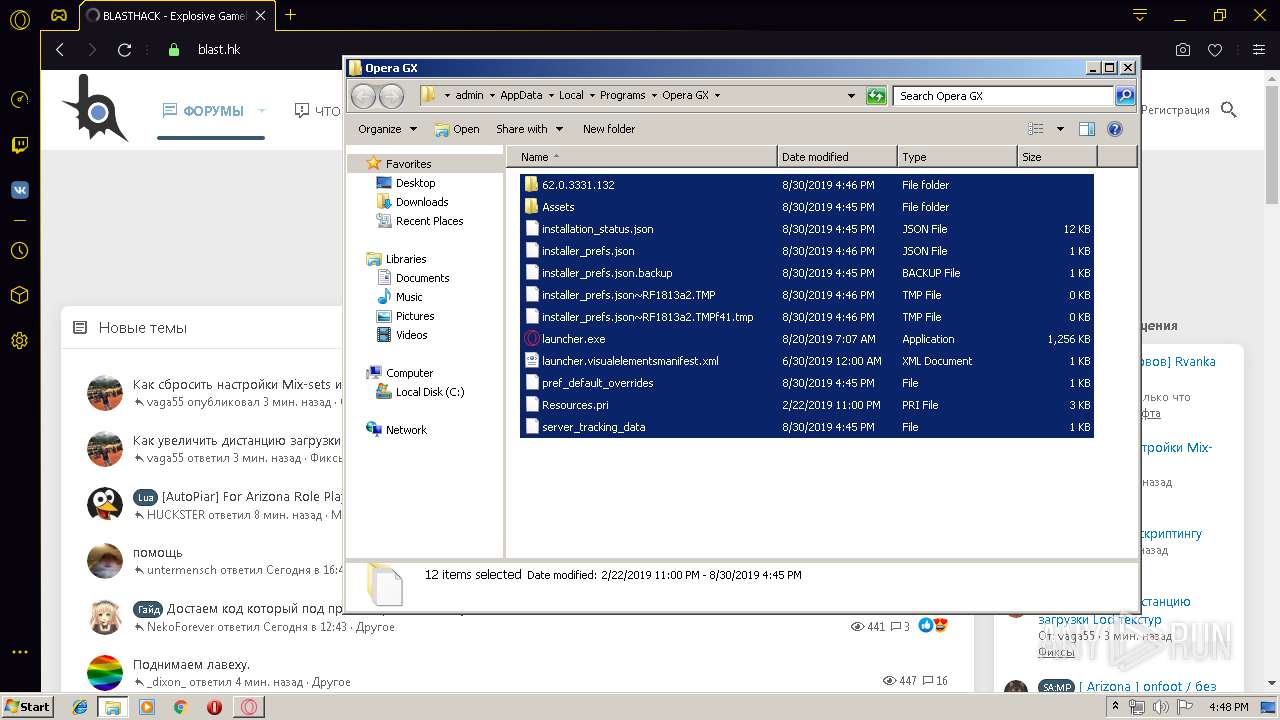Open Settings gear icon in Opera sidebar

19,341
